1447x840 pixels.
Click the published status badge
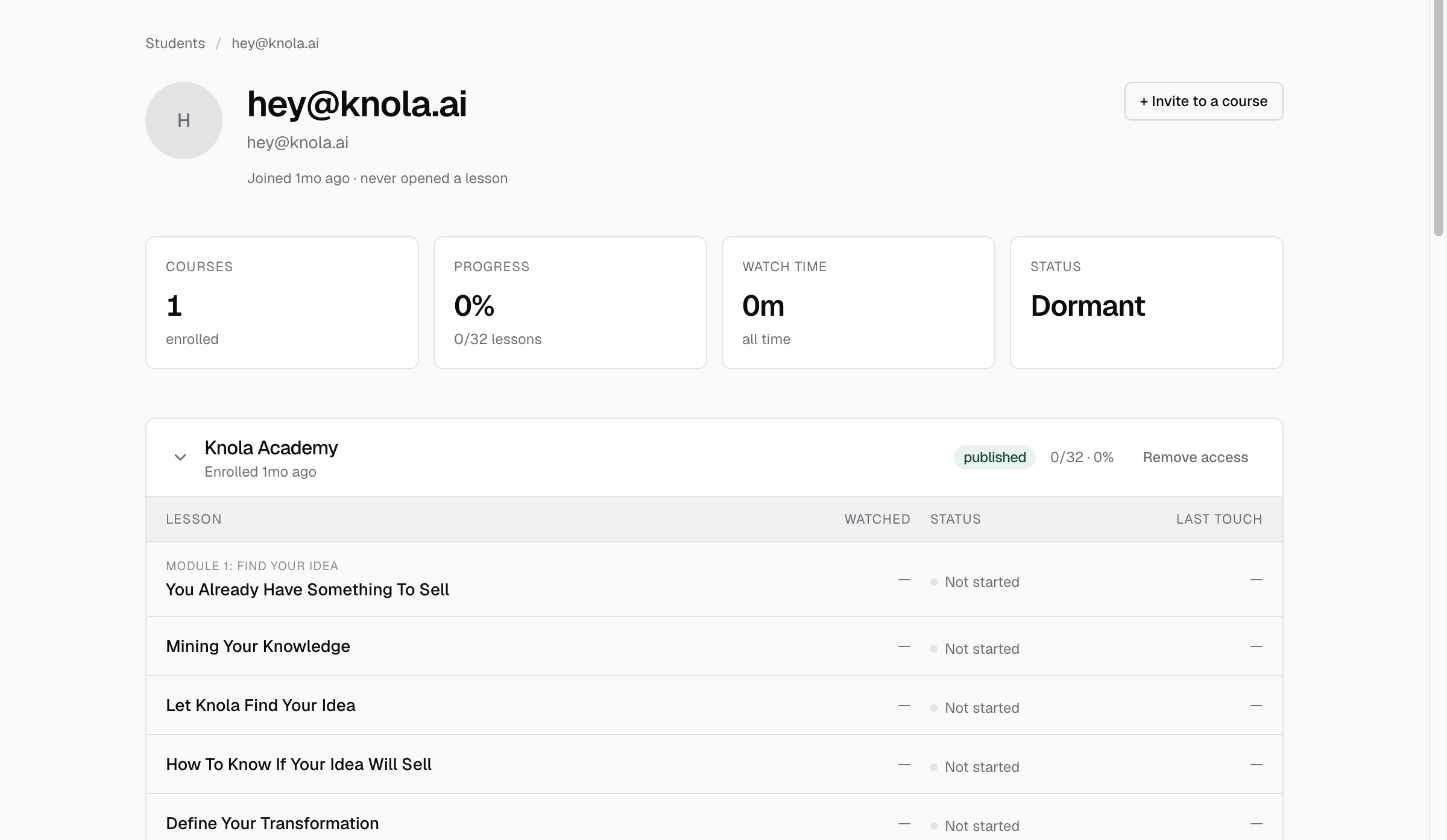(x=994, y=457)
